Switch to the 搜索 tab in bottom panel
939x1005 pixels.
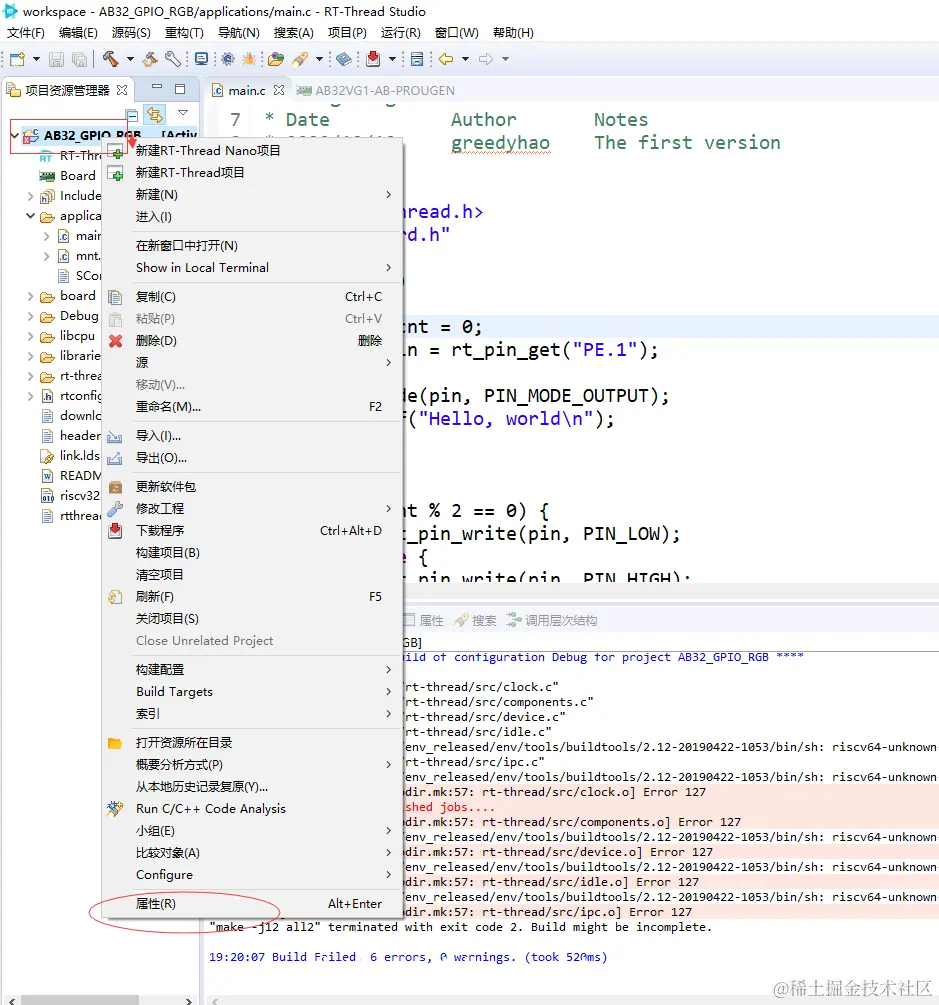tap(476, 620)
